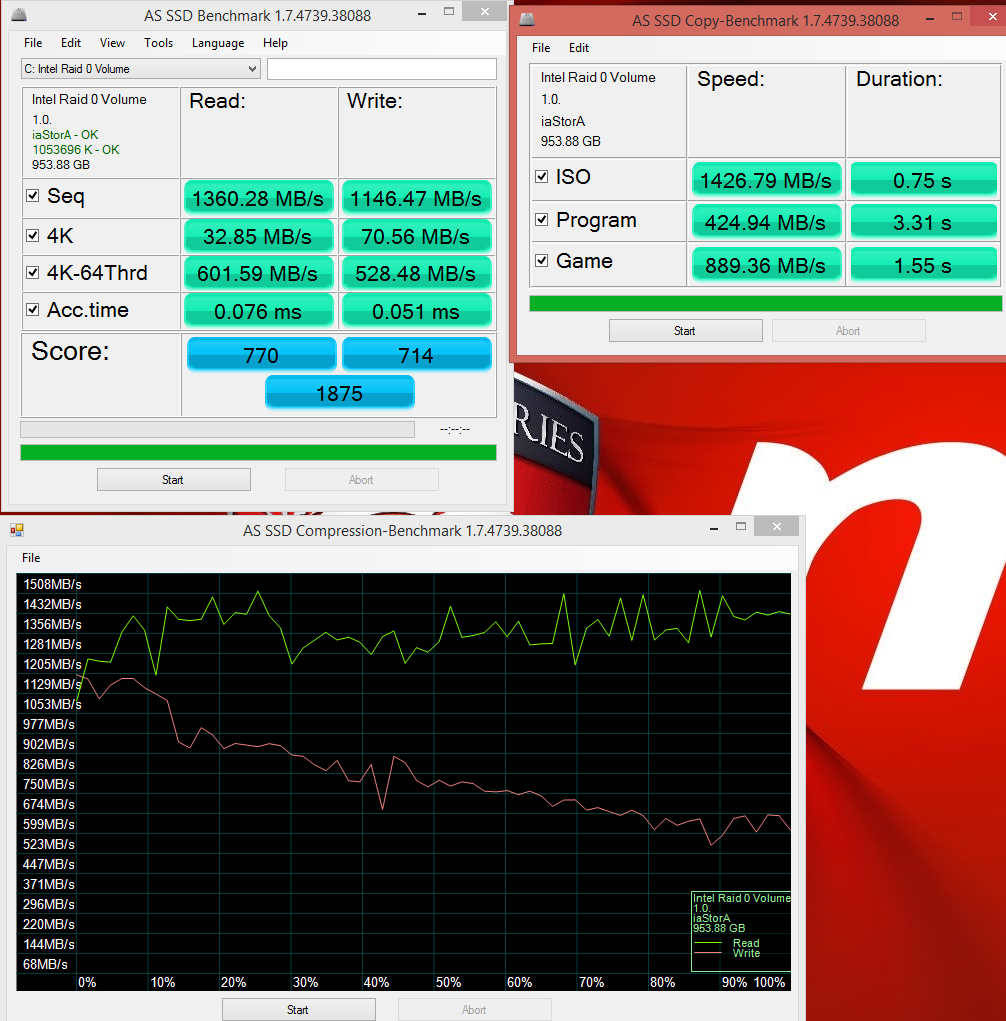Close the Compression-Benchmark window
The height and width of the screenshot is (1021, 1006).
[776, 526]
